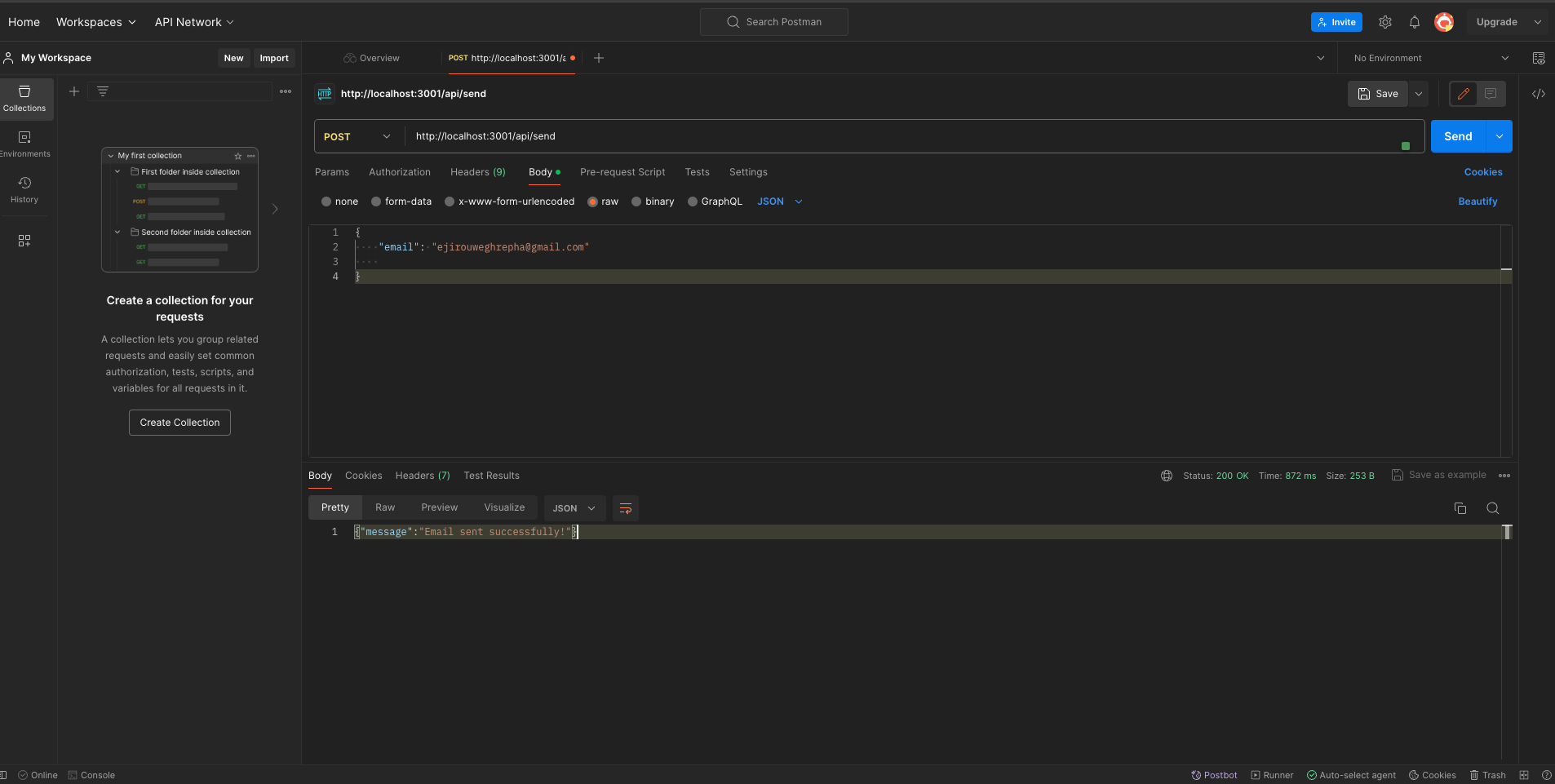Switch to Raw response view
This screenshot has width=1555, height=784.
coord(385,507)
